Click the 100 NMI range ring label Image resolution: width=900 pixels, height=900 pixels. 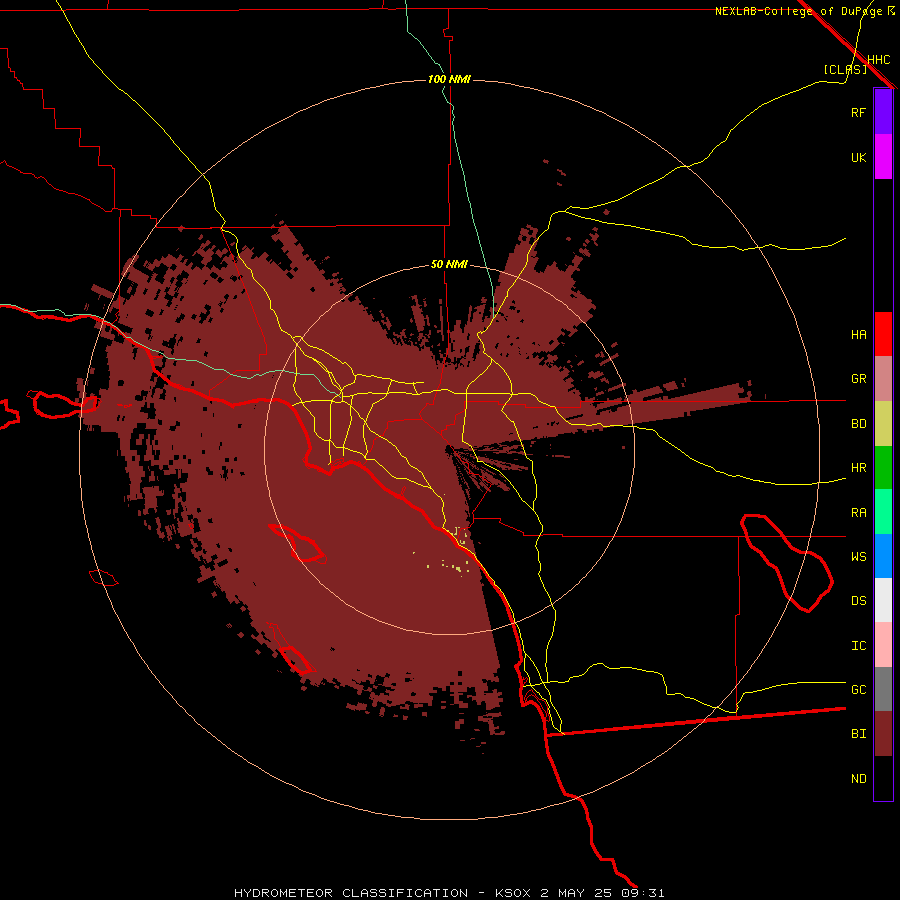coord(449,79)
